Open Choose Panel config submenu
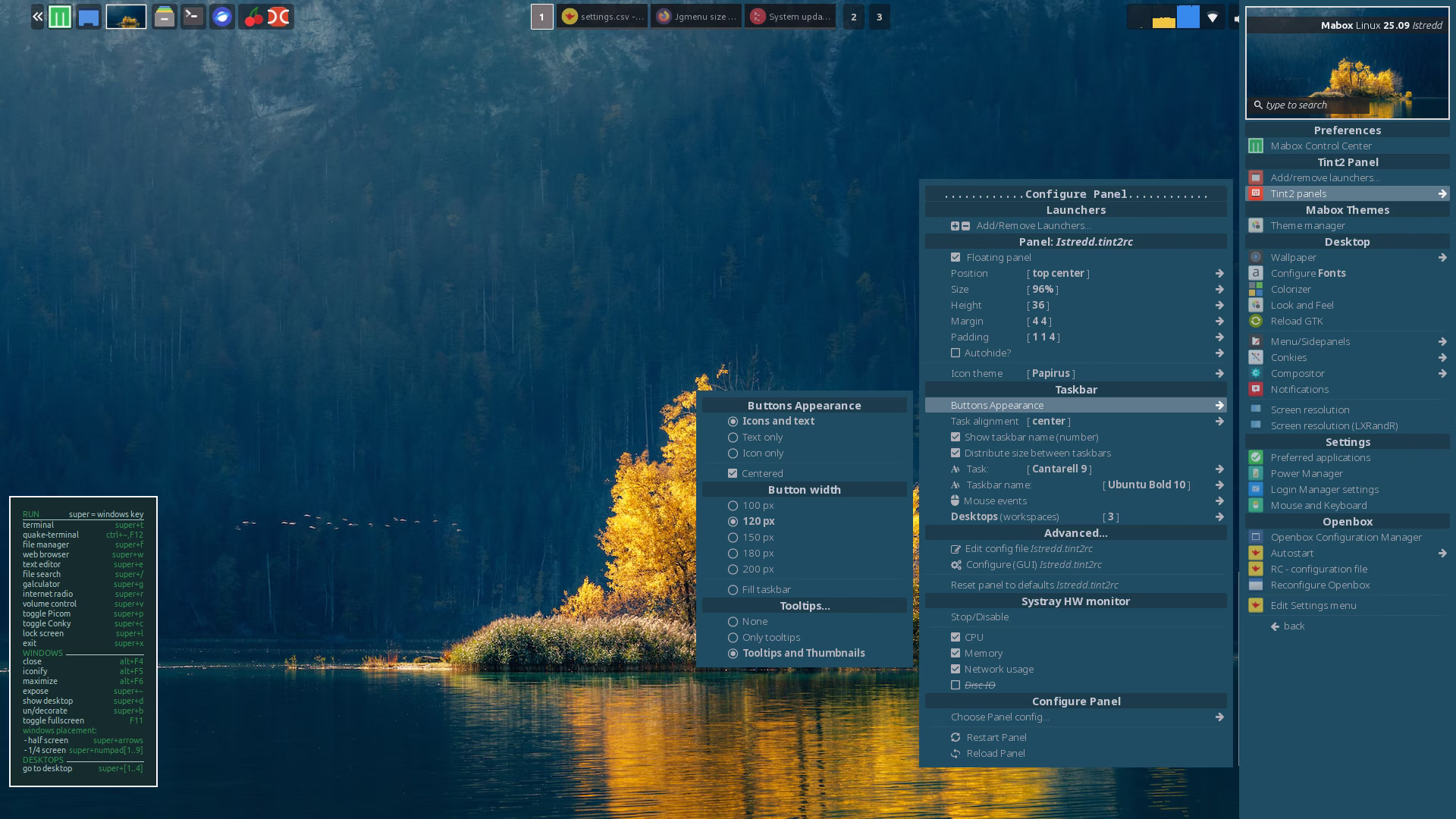This screenshot has width=1456, height=819. click(1219, 717)
